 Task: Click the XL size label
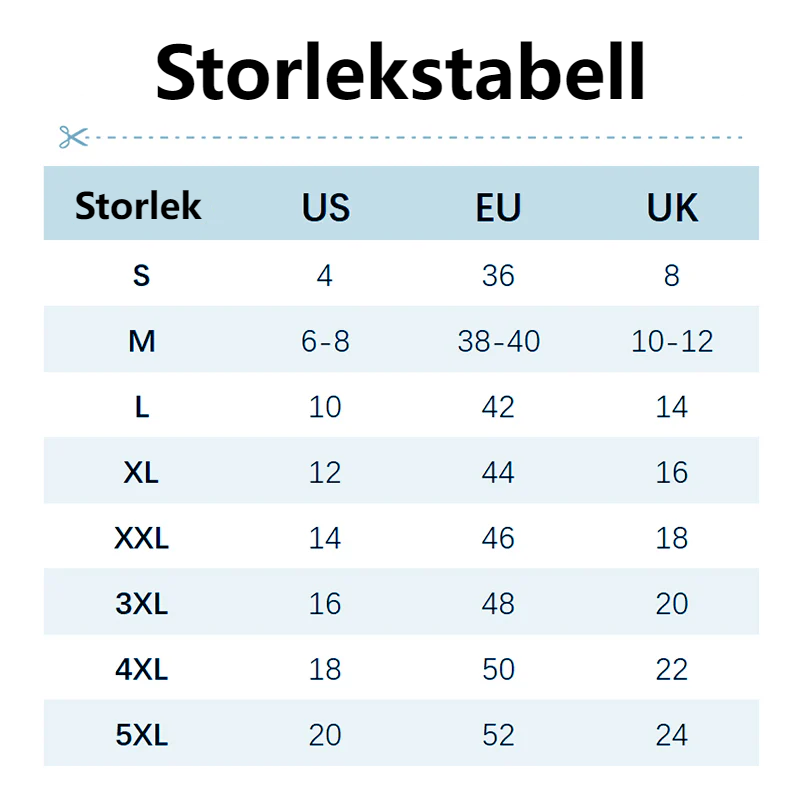point(141,472)
